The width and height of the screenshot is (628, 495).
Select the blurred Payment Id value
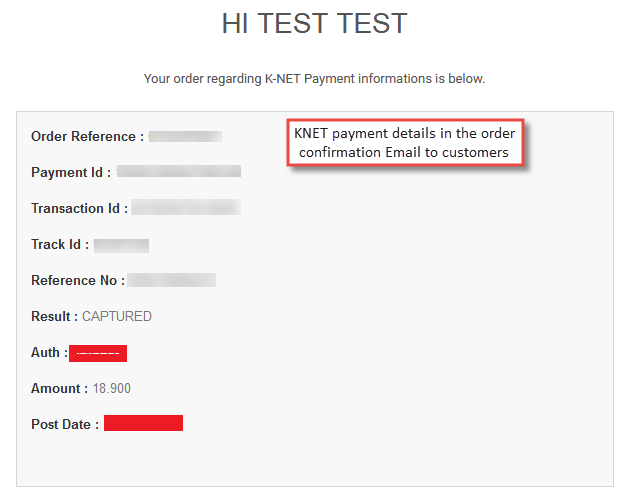(x=179, y=171)
